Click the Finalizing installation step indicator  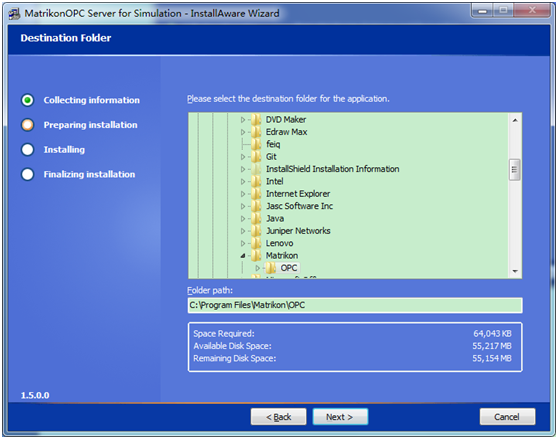point(27,174)
